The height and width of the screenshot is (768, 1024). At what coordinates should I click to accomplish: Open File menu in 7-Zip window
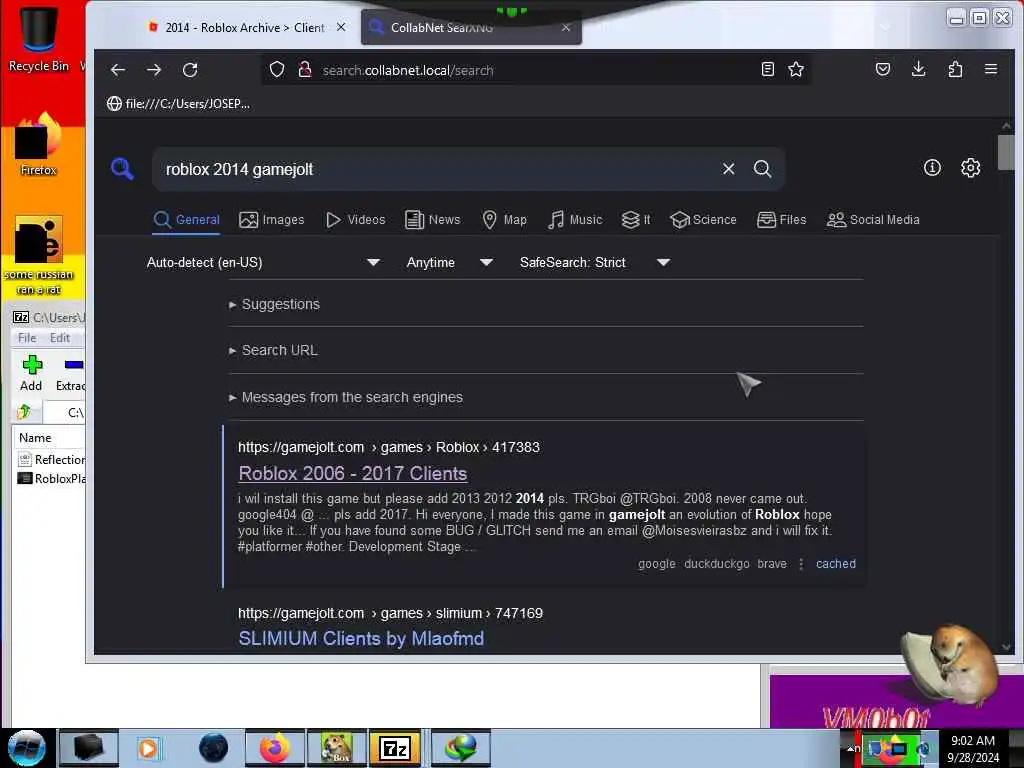(x=27, y=338)
